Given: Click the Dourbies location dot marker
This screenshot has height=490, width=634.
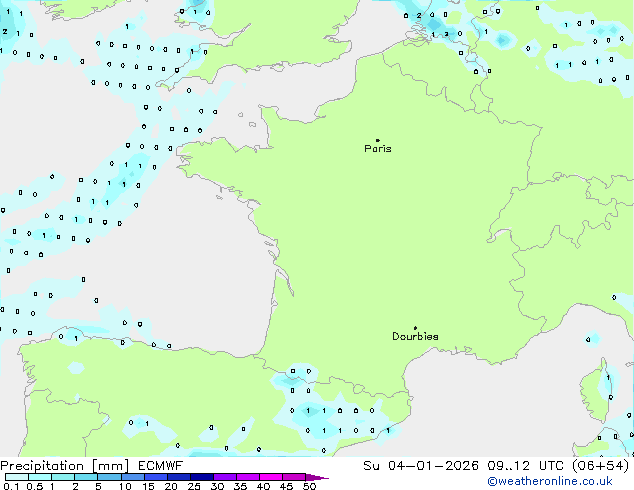Looking at the screenshot, I should (x=415, y=328).
